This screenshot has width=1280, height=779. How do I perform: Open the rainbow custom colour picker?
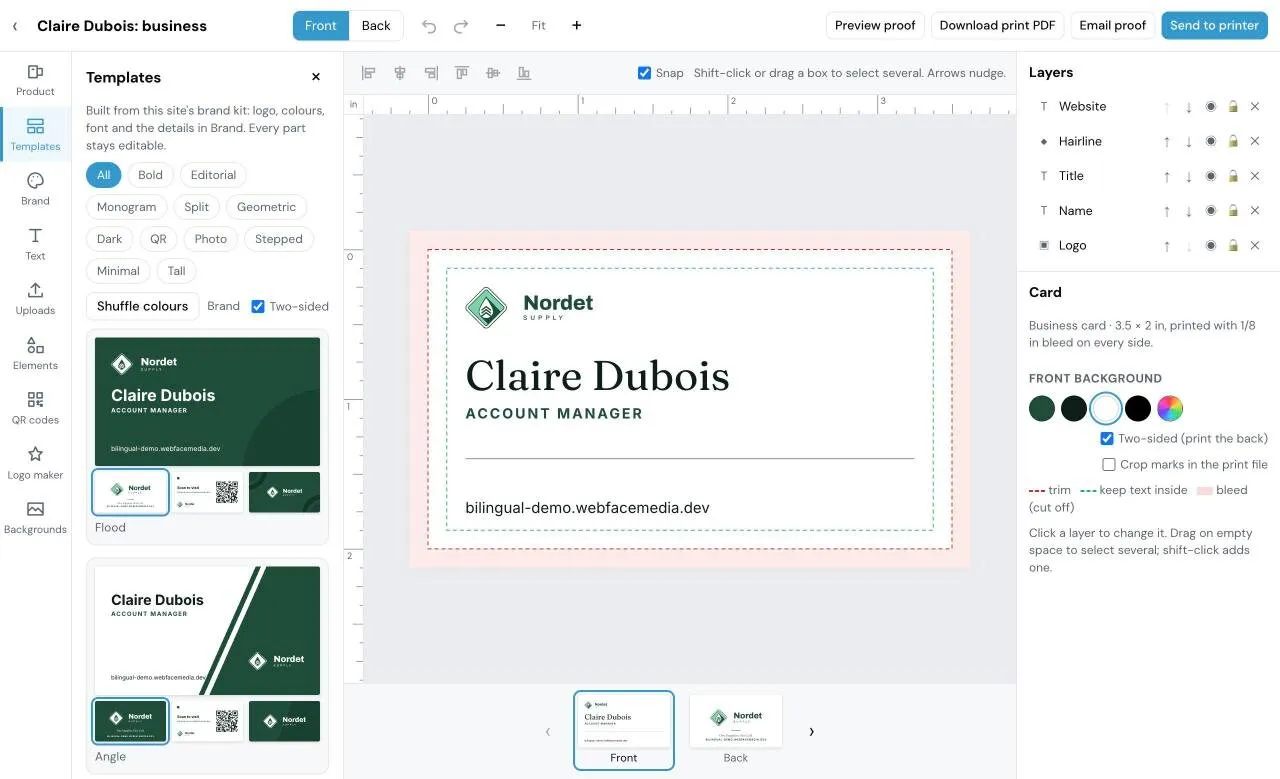(1170, 408)
